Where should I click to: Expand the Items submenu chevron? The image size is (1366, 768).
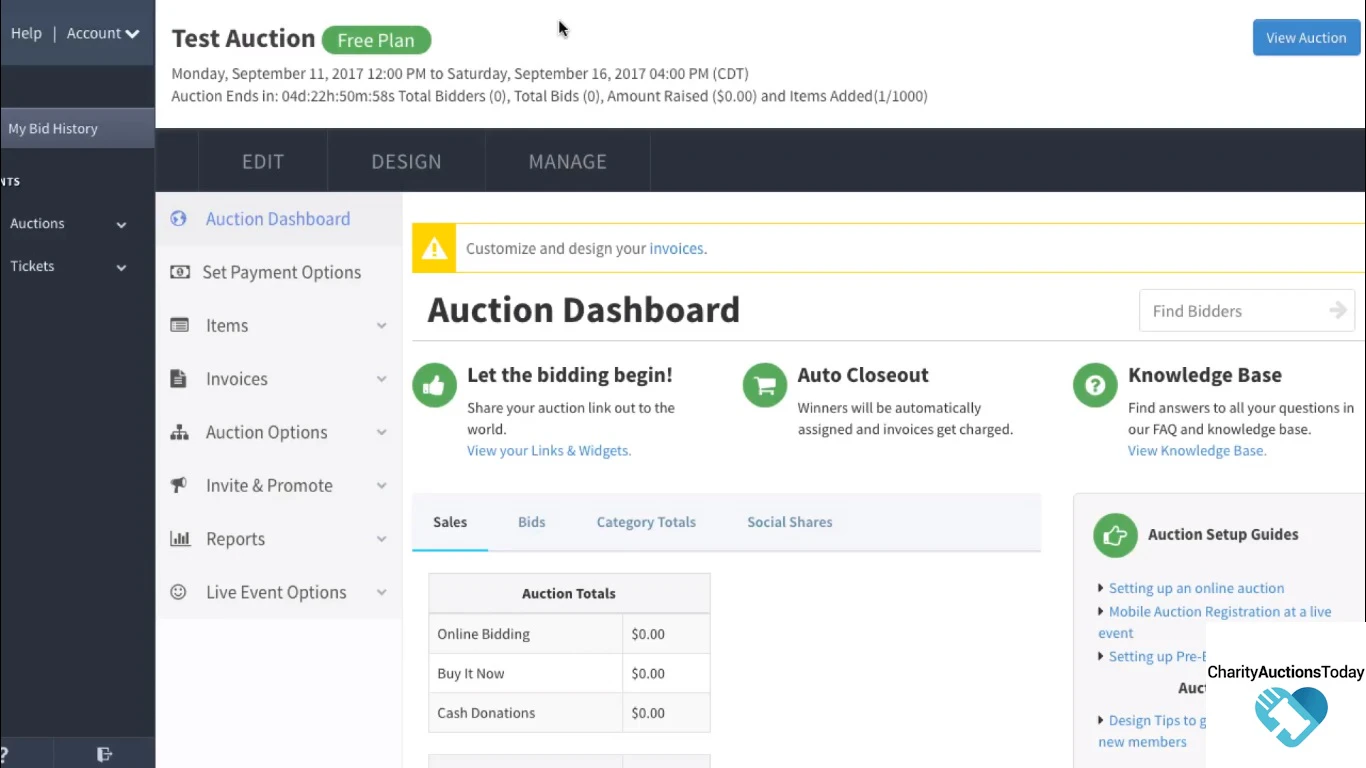point(381,326)
